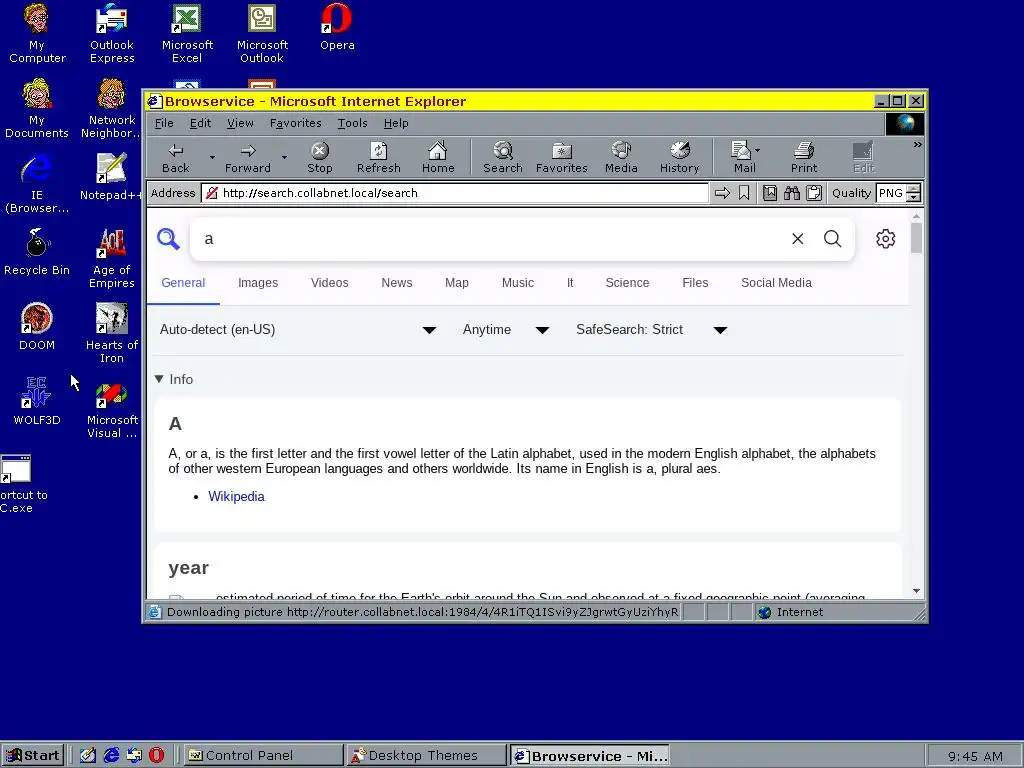Click the address bar URL field
The image size is (1024, 768).
tap(455, 193)
